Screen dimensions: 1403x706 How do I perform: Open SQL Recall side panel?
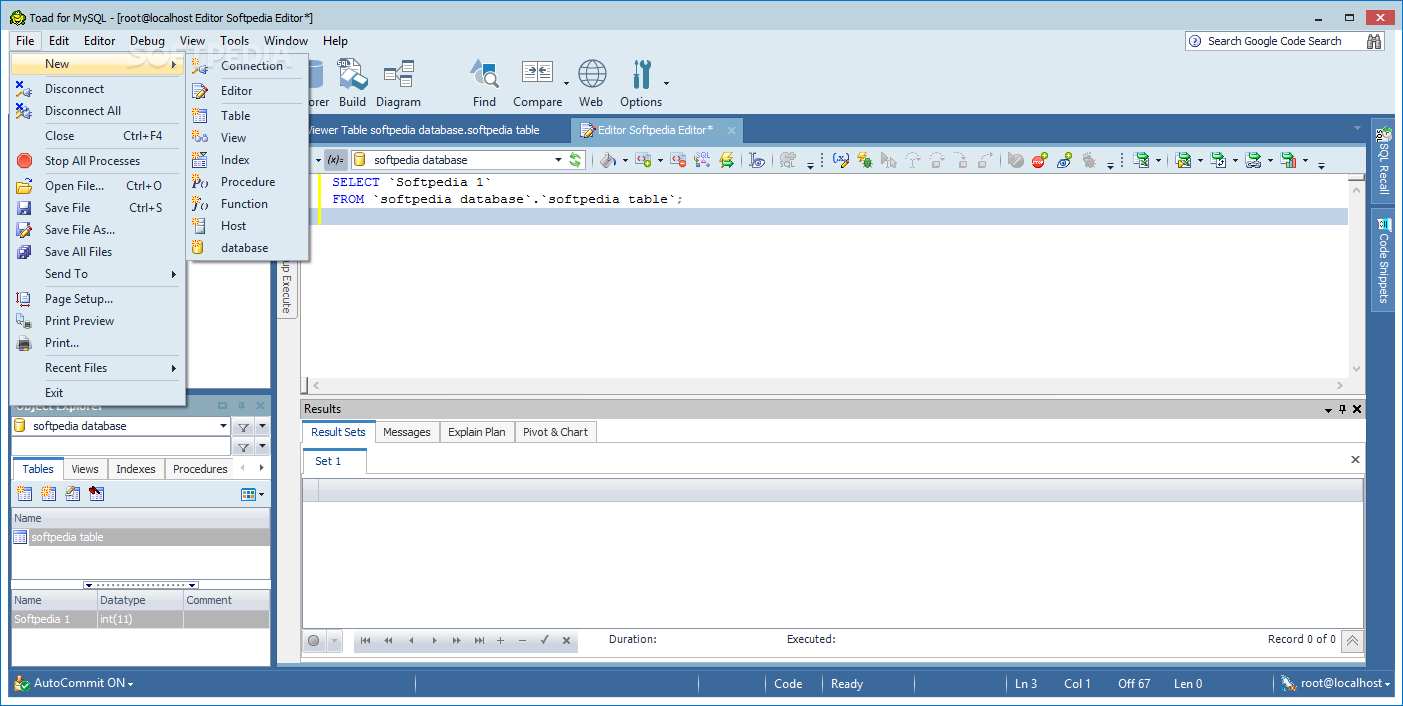click(x=1384, y=160)
